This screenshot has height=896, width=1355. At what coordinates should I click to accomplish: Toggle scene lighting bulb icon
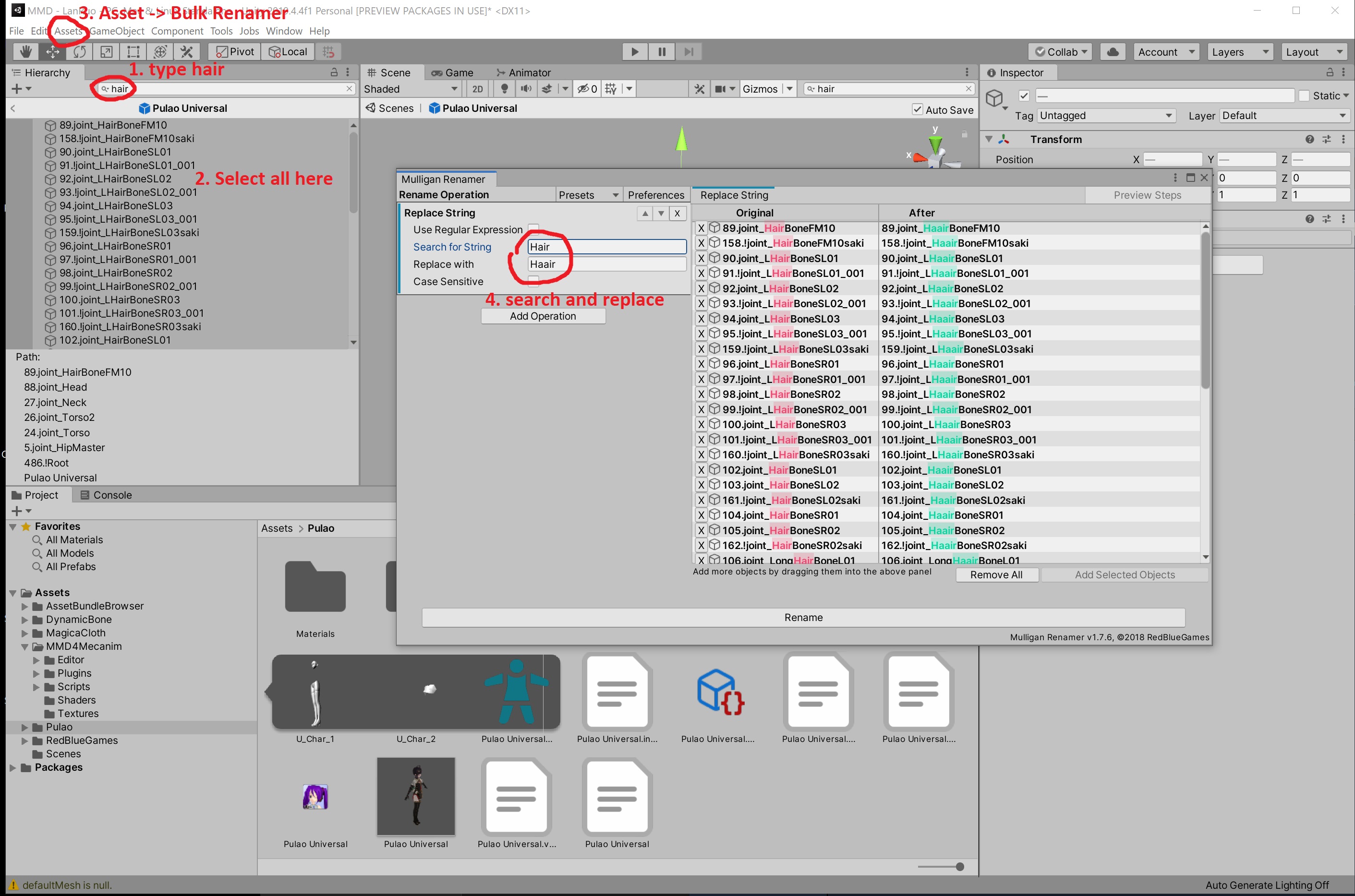[x=504, y=89]
